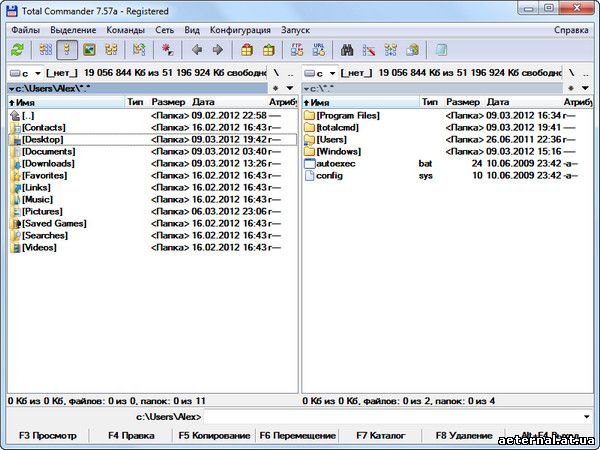Image resolution: width=600 pixels, height=450 pixels.
Task: Select the [..] parent folder row
Action: [x=152, y=116]
